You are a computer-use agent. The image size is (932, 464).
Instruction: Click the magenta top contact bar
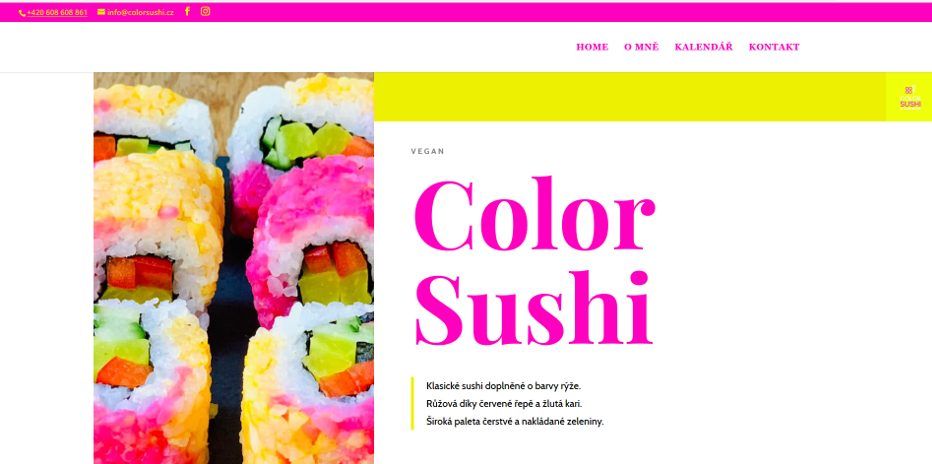tap(466, 12)
